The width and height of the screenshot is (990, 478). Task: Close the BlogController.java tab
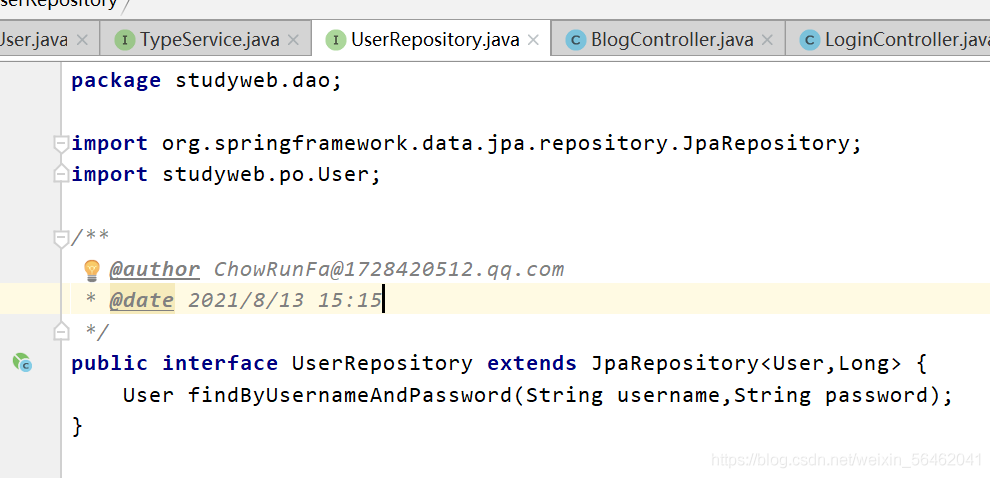[x=768, y=40]
